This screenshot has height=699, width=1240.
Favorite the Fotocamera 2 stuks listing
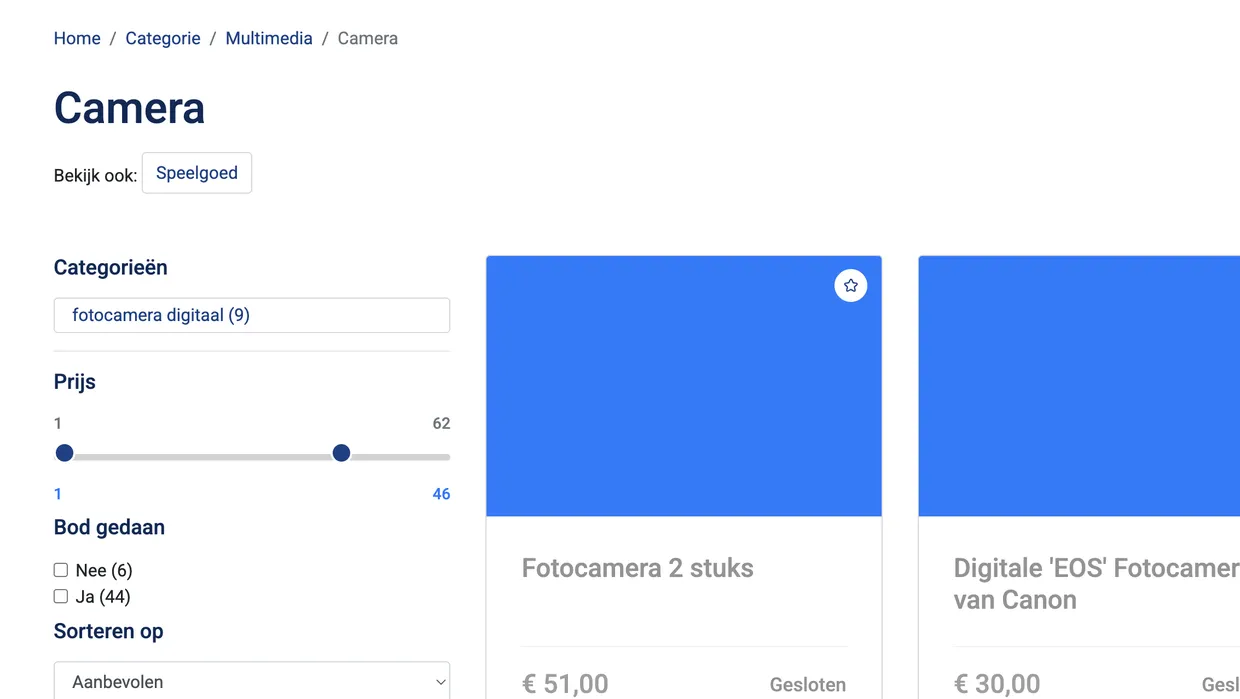pos(850,285)
